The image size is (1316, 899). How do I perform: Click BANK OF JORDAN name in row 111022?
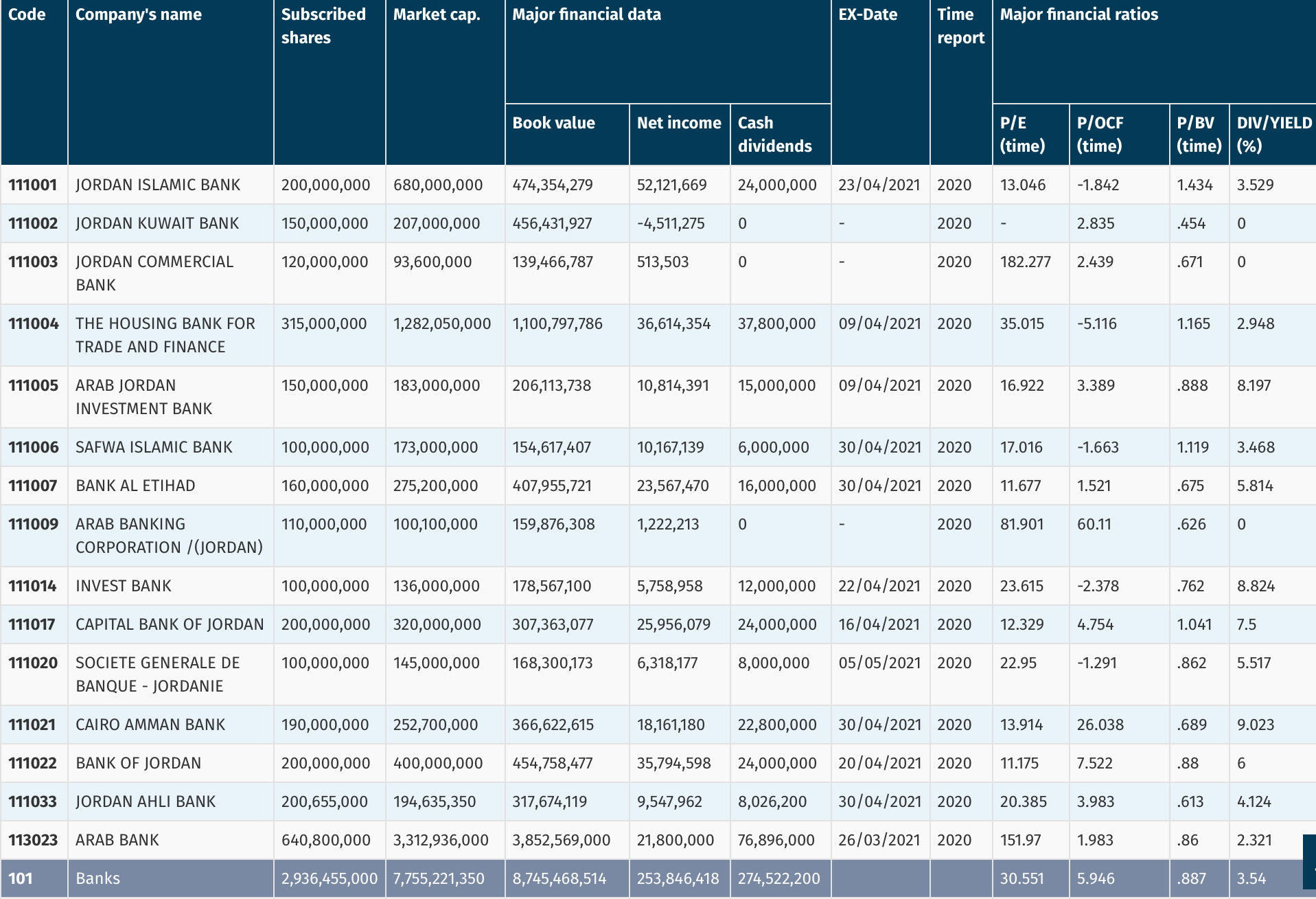(139, 763)
